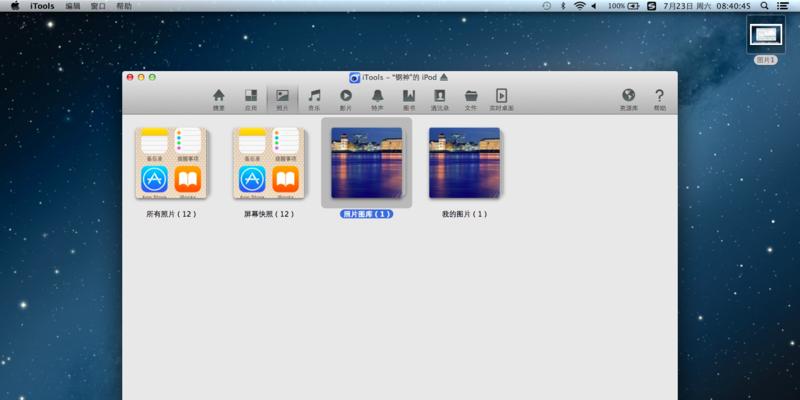Screen dimensions: 800x400
Task: Open the Music (音乐) section
Action: pyautogui.click(x=314, y=97)
